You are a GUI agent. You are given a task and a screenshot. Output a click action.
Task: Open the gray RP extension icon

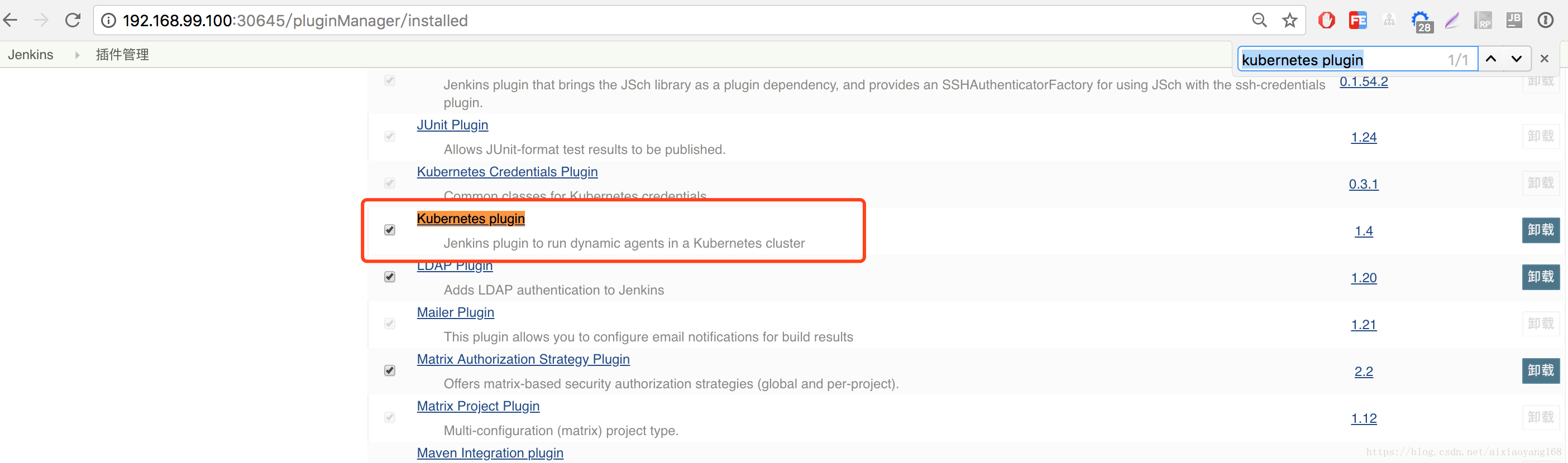[x=1483, y=20]
